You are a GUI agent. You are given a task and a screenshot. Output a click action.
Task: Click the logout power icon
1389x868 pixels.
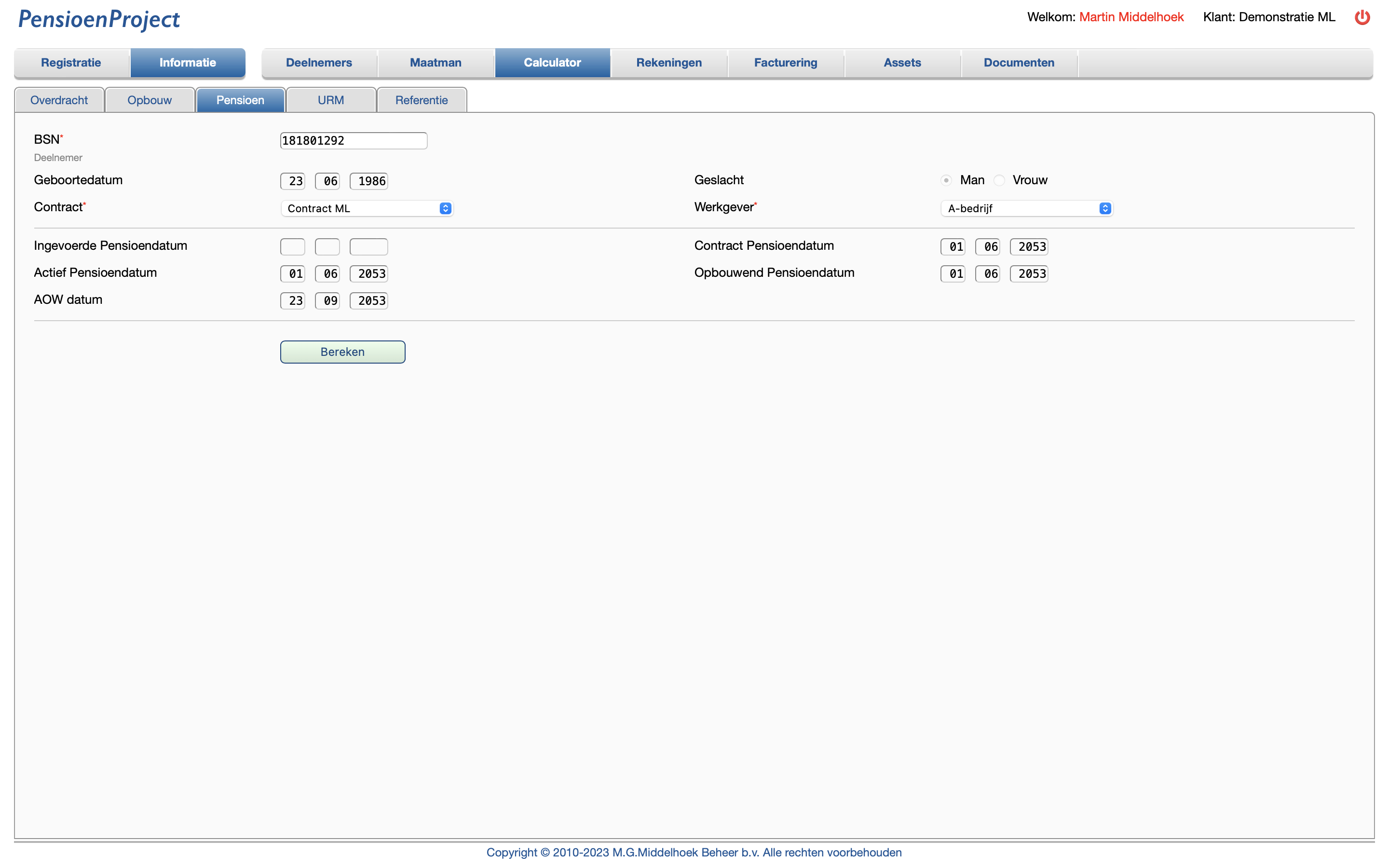click(1362, 17)
